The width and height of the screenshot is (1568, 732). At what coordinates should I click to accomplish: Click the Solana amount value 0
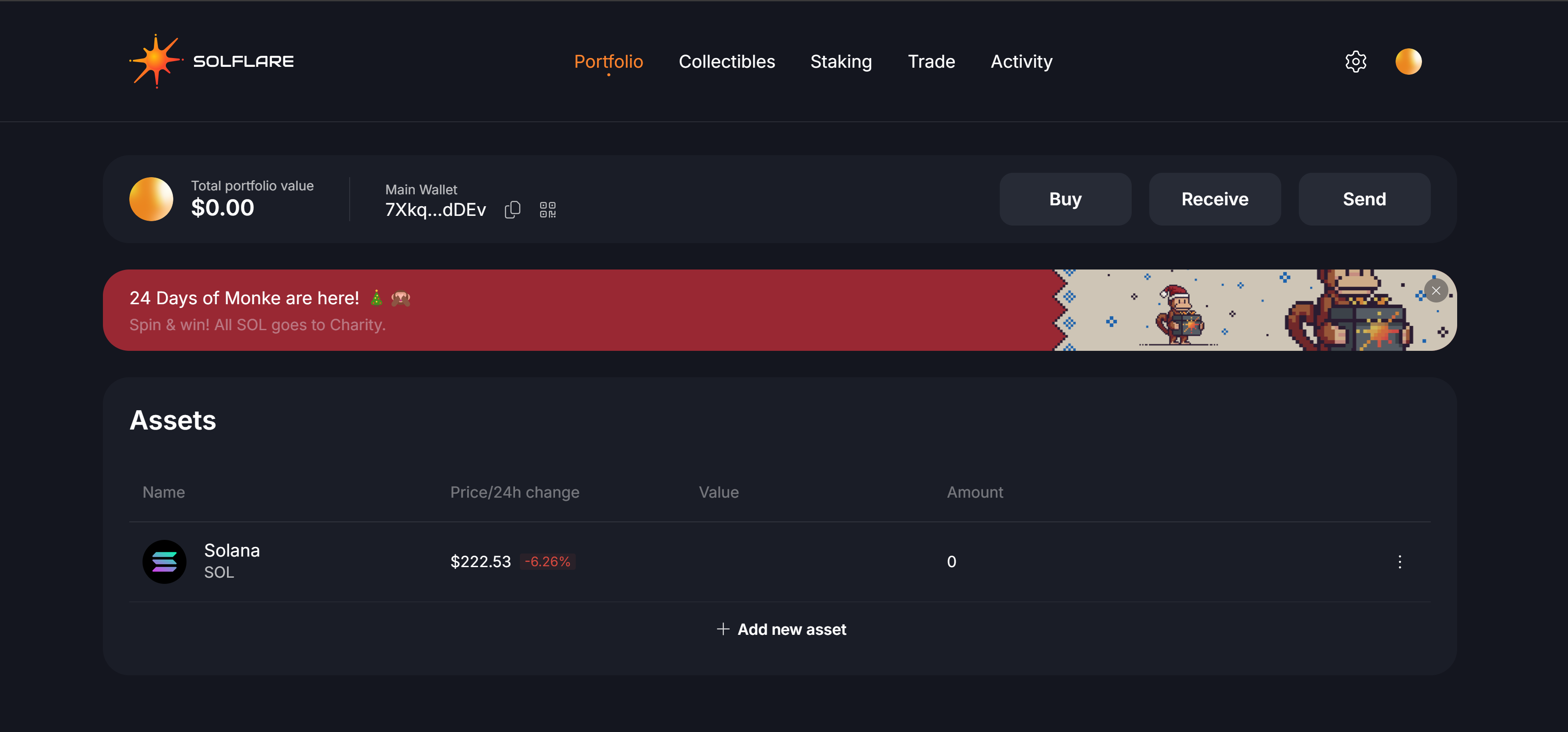[x=951, y=561]
